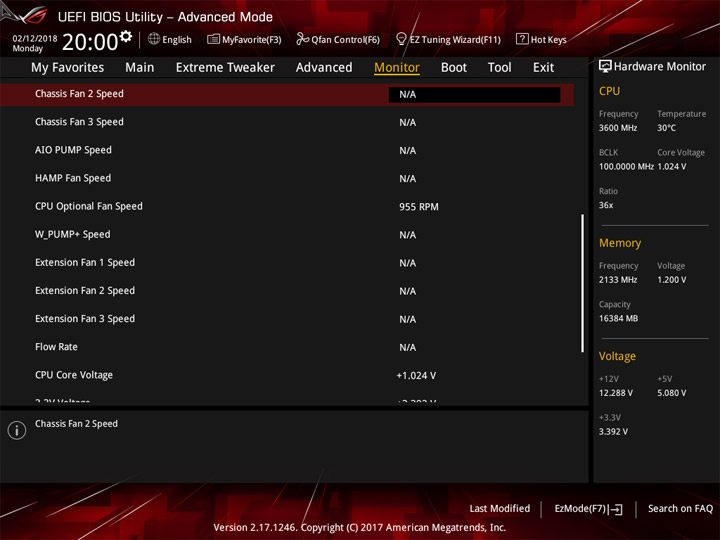Change language via English button
The height and width of the screenshot is (540, 720).
(x=170, y=39)
